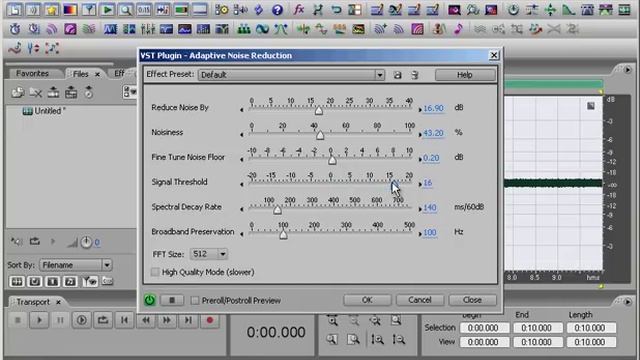The width and height of the screenshot is (640, 360).
Task: Click the blue infinity loop effect icon
Action: [x=262, y=29]
